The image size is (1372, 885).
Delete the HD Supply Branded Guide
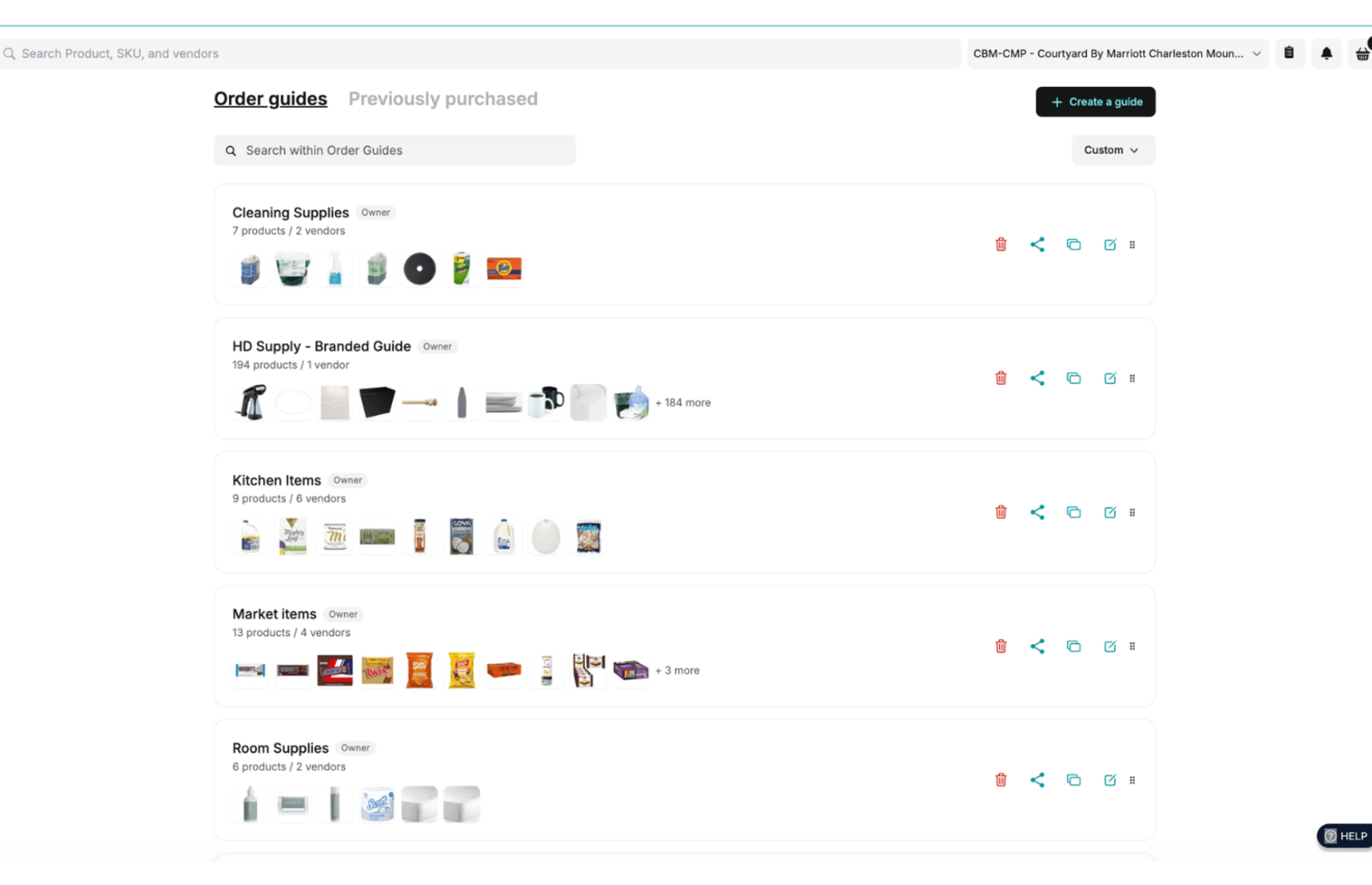(x=1001, y=378)
